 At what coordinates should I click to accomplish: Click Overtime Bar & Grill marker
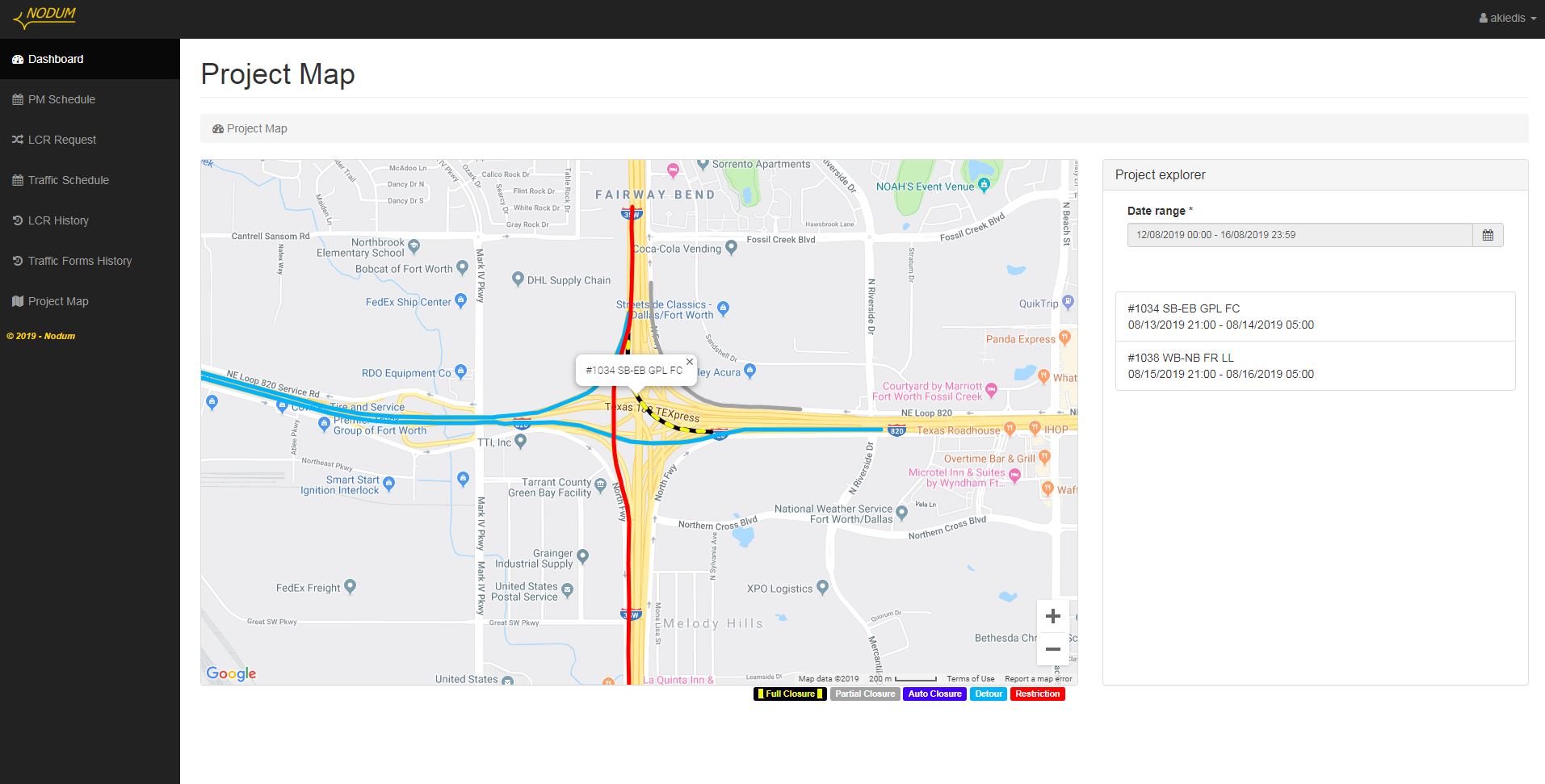pos(1044,457)
